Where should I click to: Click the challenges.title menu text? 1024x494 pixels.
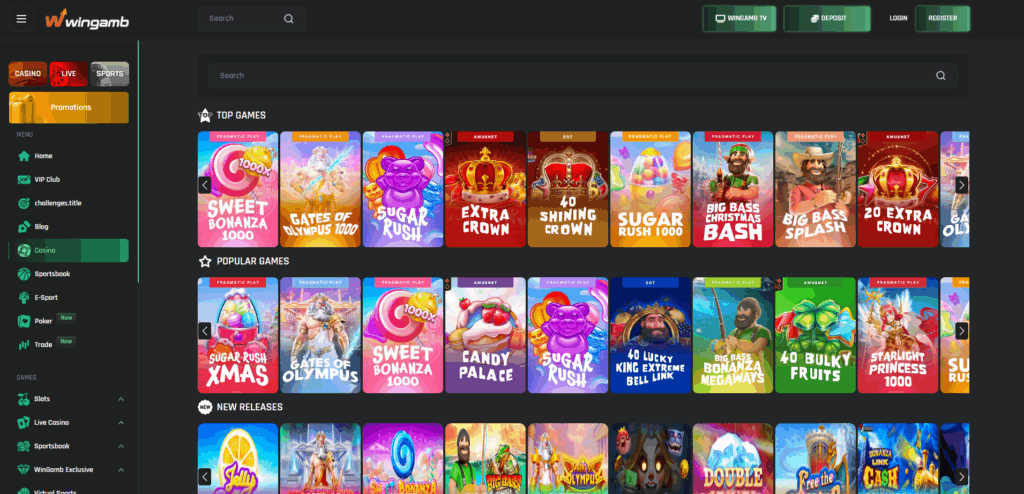58,203
